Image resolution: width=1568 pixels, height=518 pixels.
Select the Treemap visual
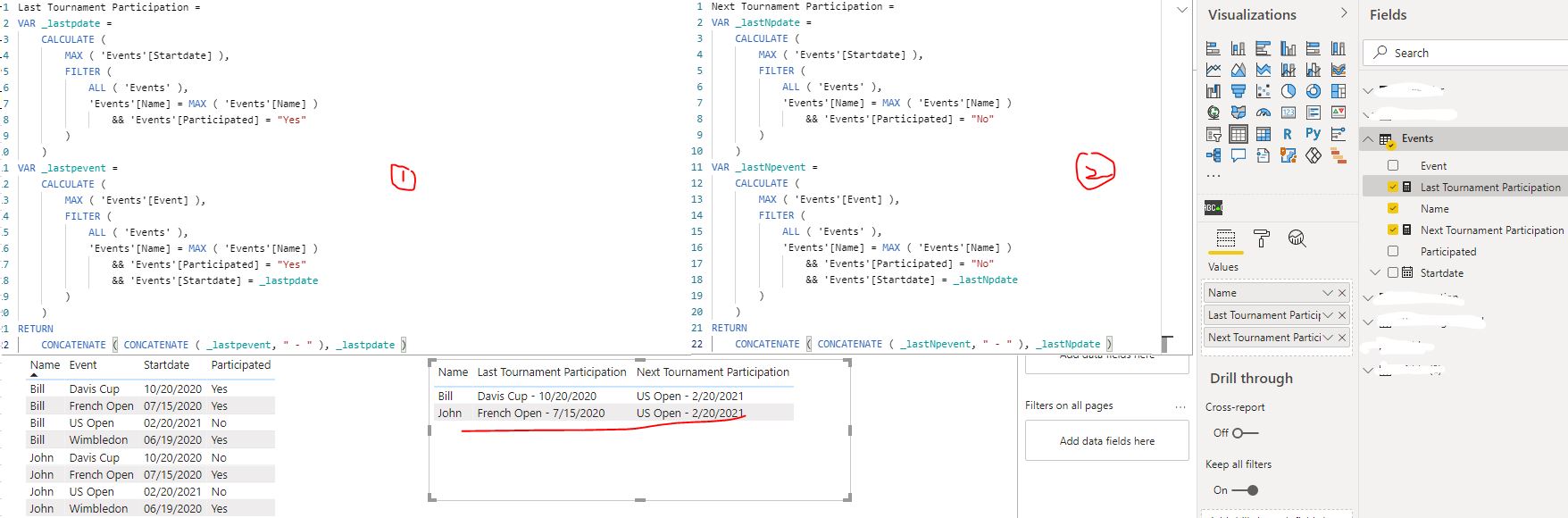(x=1338, y=91)
